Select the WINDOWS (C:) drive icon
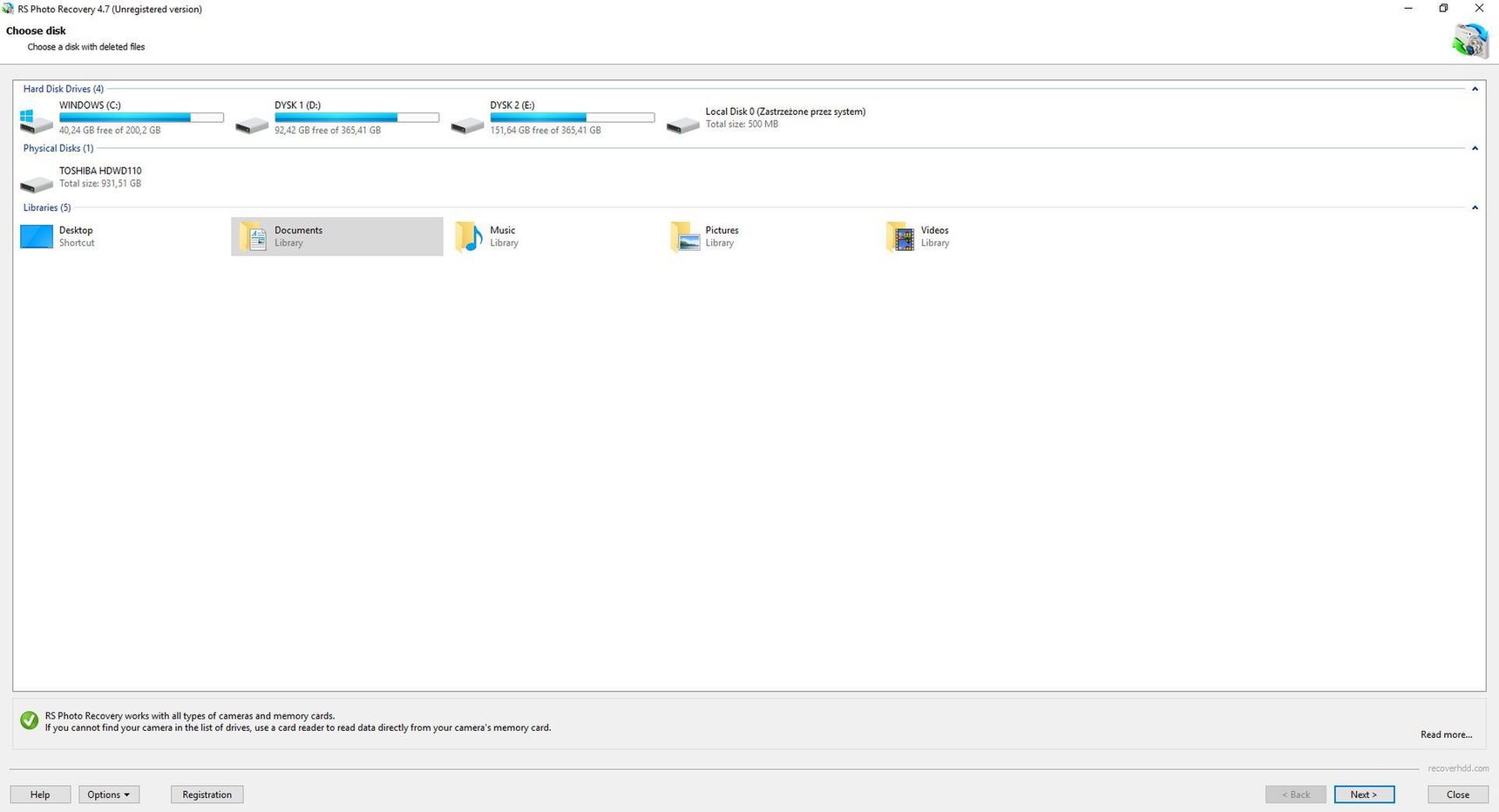This screenshot has height=812, width=1499. coord(36,120)
